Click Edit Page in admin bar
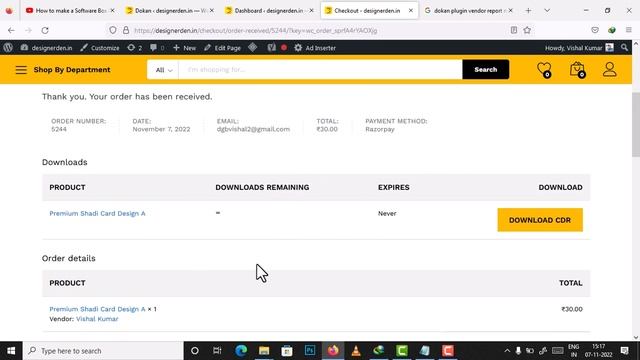 [223, 48]
